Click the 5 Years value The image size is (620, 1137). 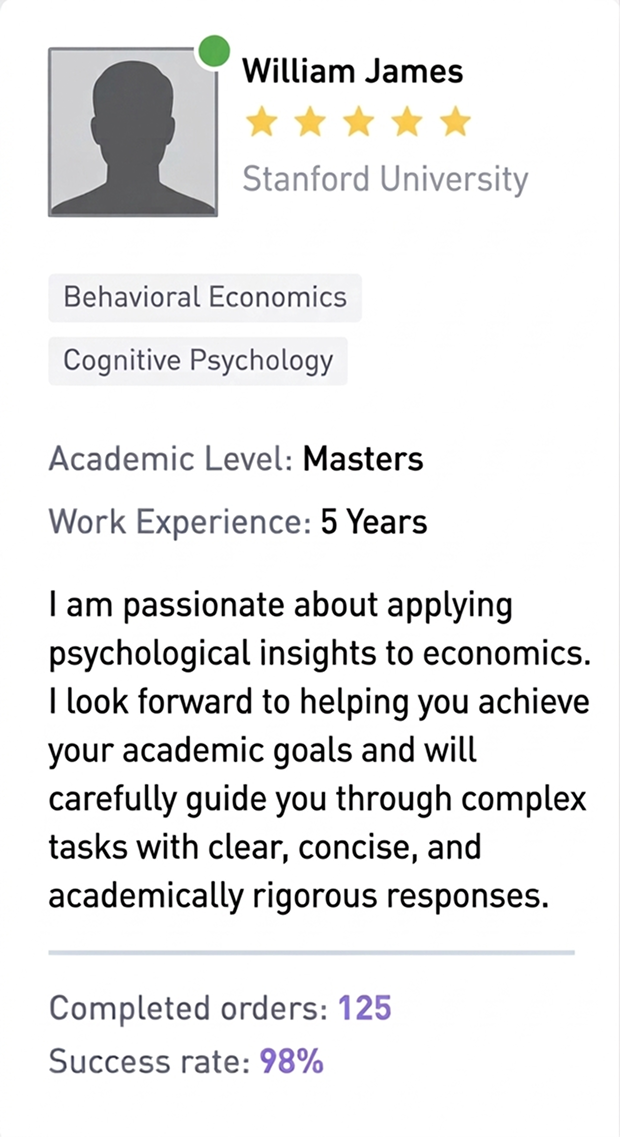click(x=373, y=522)
